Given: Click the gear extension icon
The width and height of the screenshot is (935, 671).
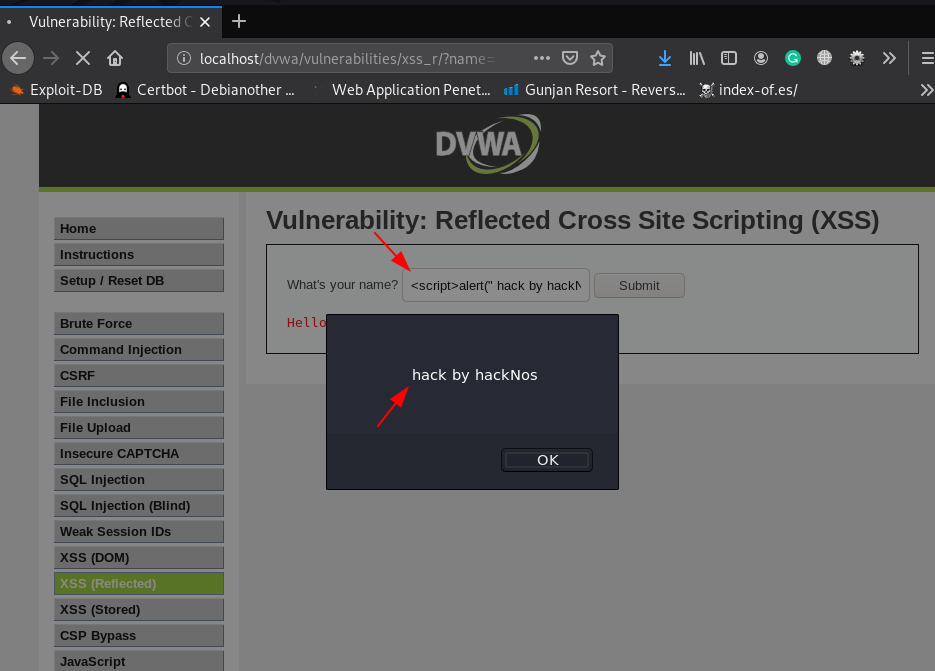Looking at the screenshot, I should (857, 58).
